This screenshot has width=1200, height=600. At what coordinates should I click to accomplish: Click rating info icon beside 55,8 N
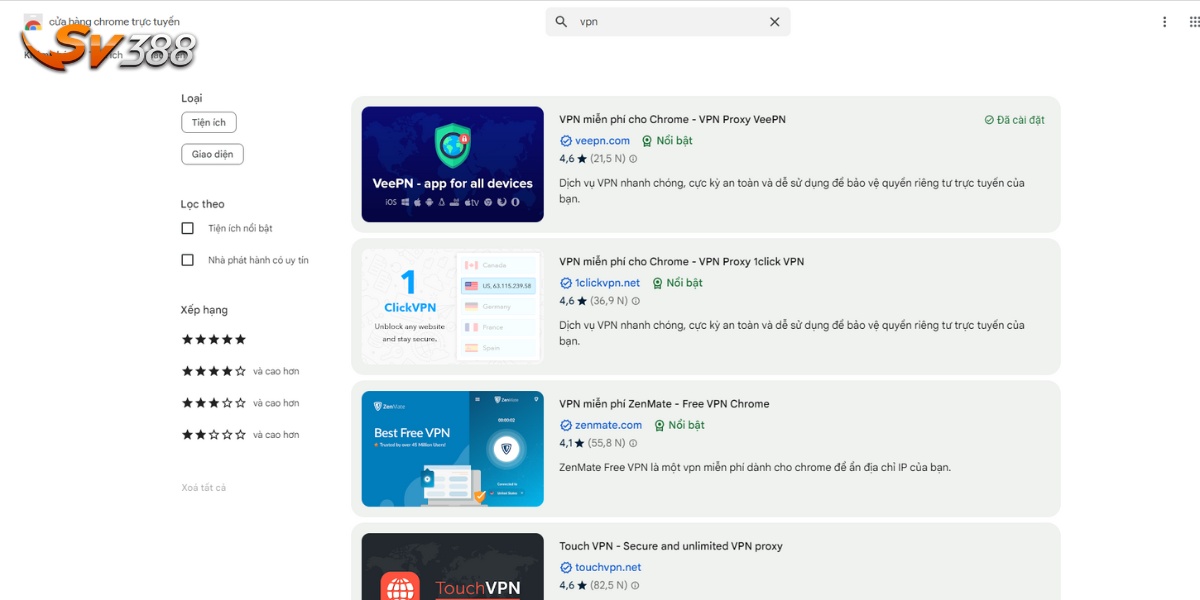click(x=633, y=443)
